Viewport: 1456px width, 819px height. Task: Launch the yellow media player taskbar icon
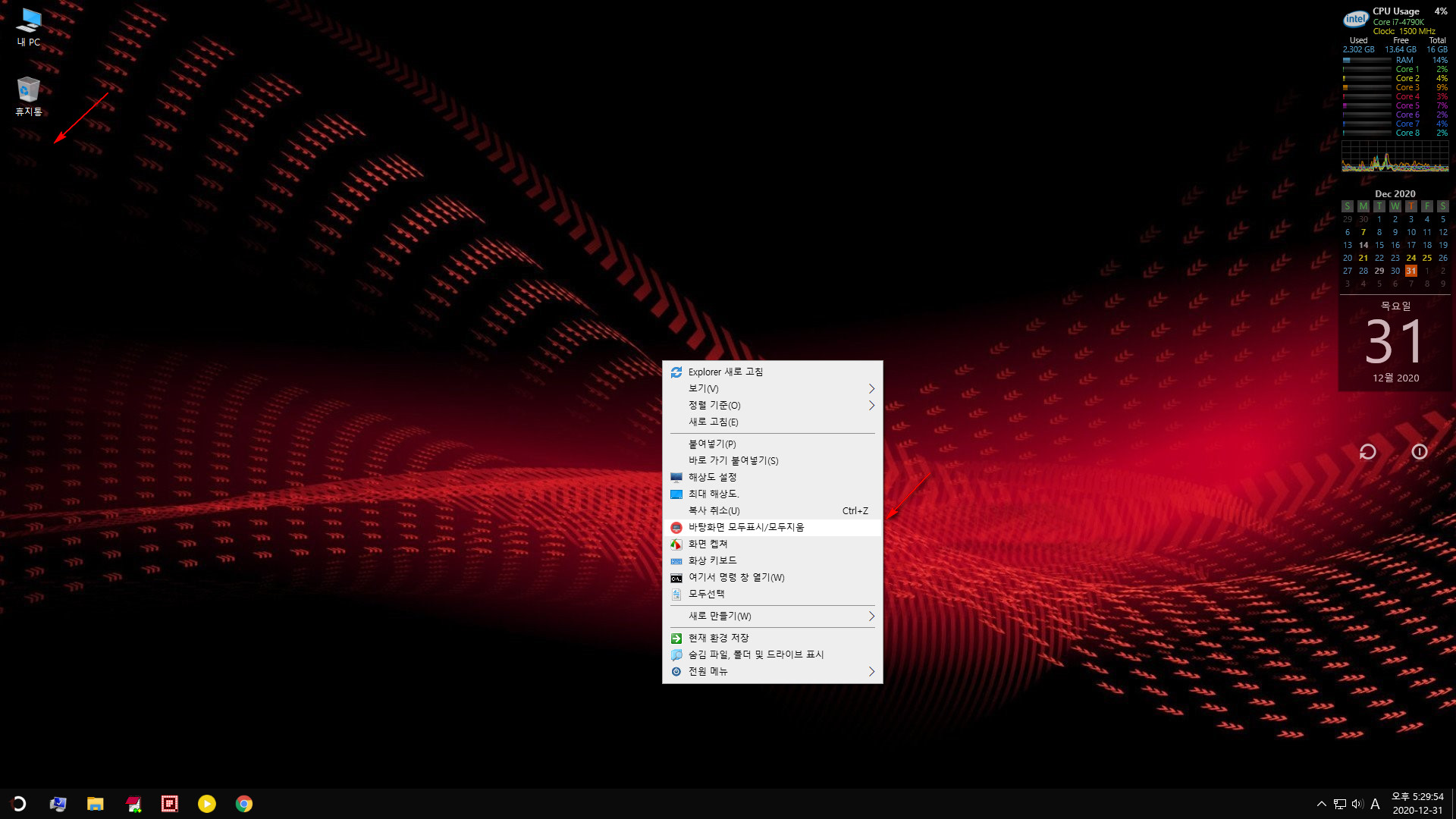pyautogui.click(x=207, y=804)
